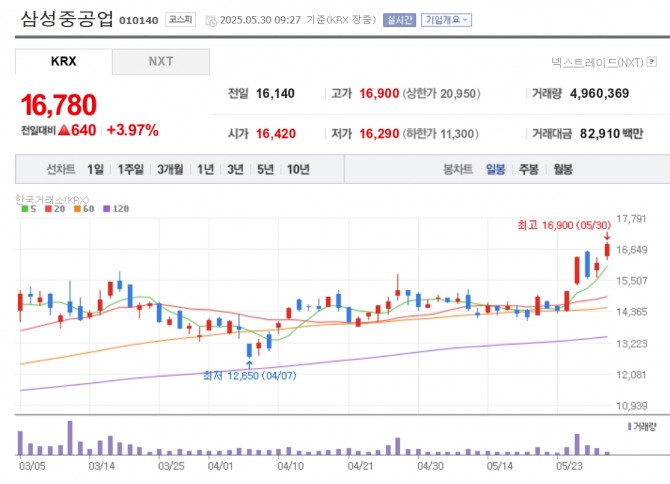The width and height of the screenshot is (670, 484).
Task: Select the 1주일 line chart period
Action: pos(131,170)
